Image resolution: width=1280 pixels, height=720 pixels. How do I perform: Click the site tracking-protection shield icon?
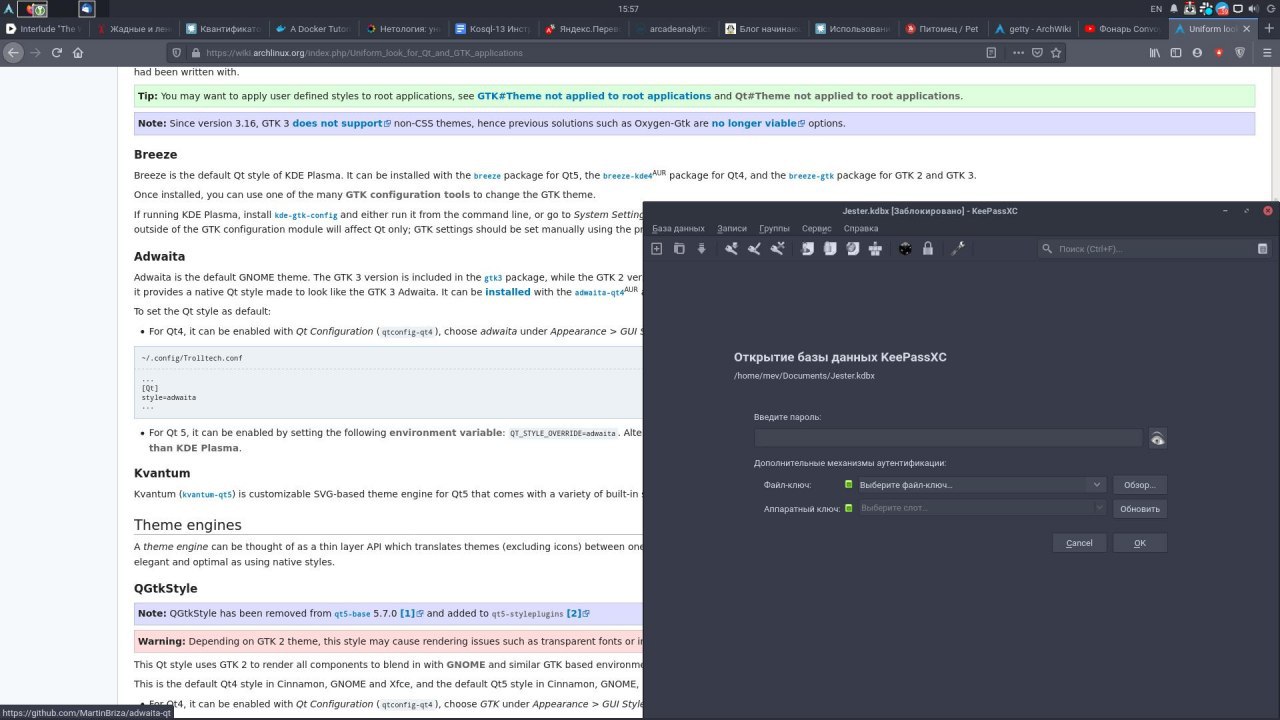point(176,53)
